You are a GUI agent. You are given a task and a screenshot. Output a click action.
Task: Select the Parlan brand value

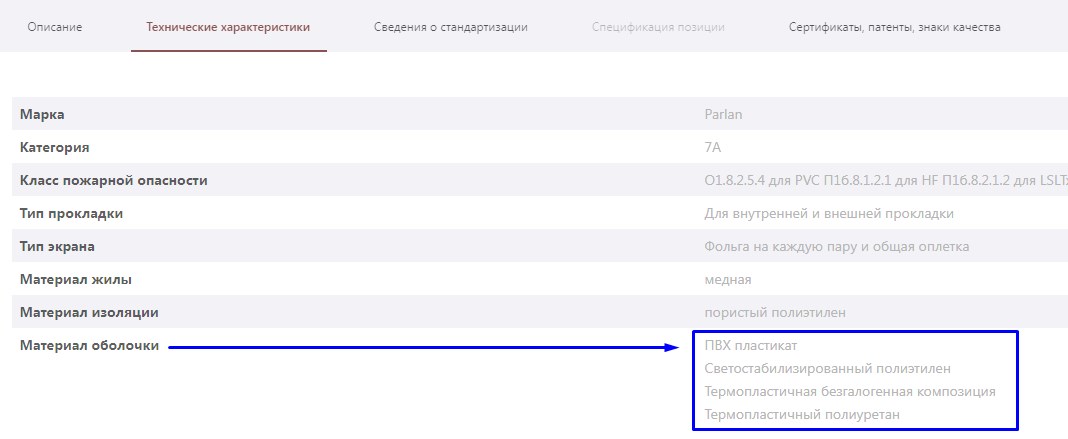click(x=723, y=114)
